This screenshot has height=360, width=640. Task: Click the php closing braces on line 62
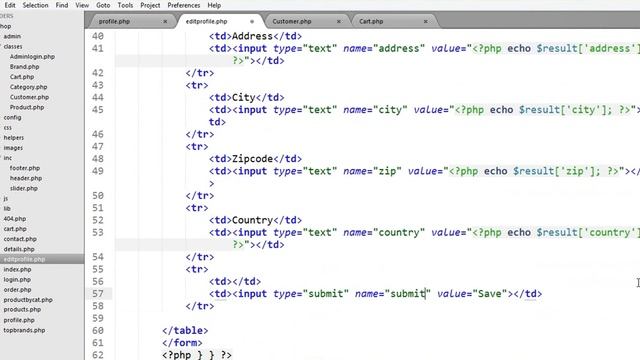coord(197,355)
